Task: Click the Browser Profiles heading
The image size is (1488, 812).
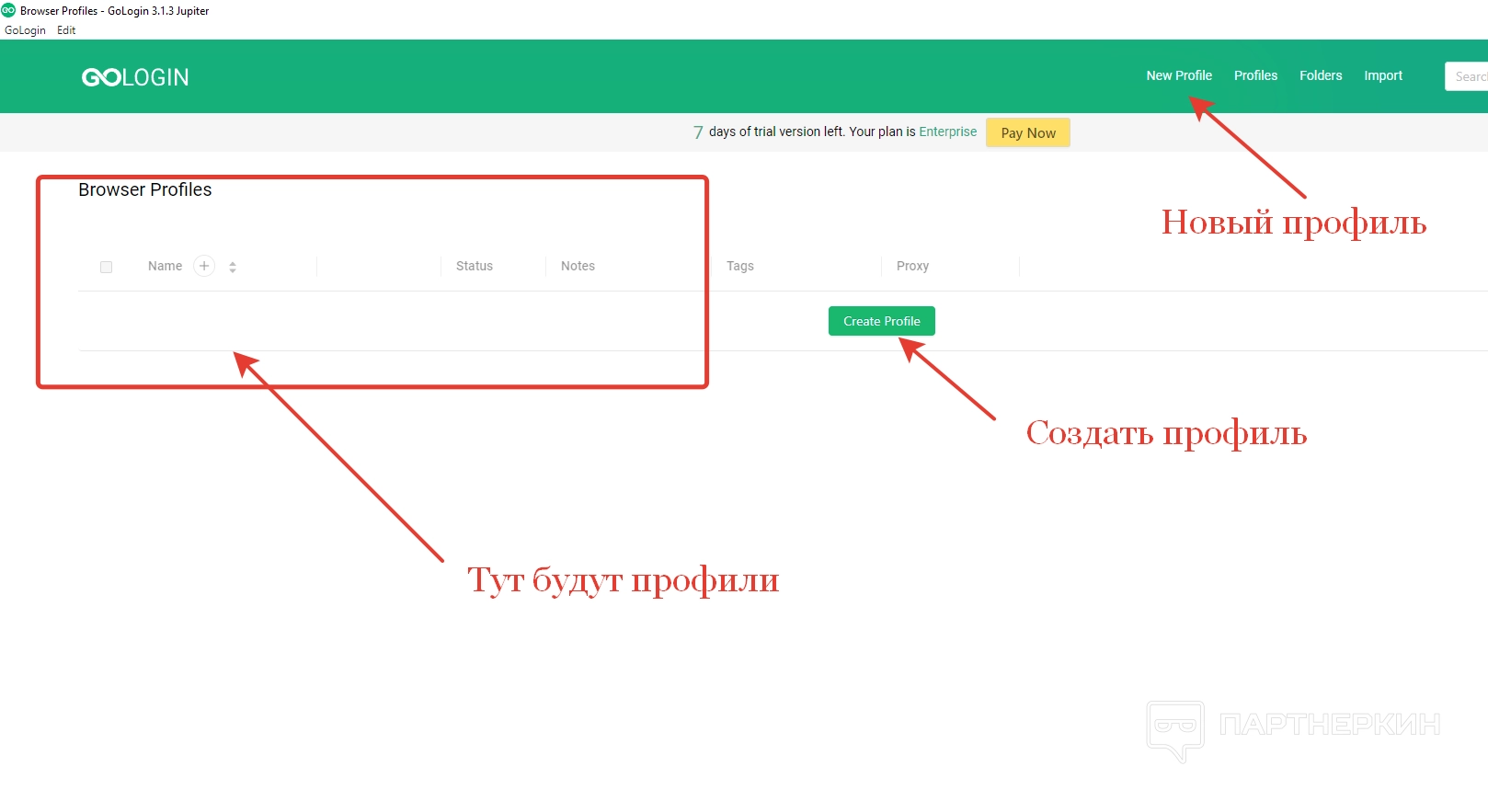Action: coord(145,189)
